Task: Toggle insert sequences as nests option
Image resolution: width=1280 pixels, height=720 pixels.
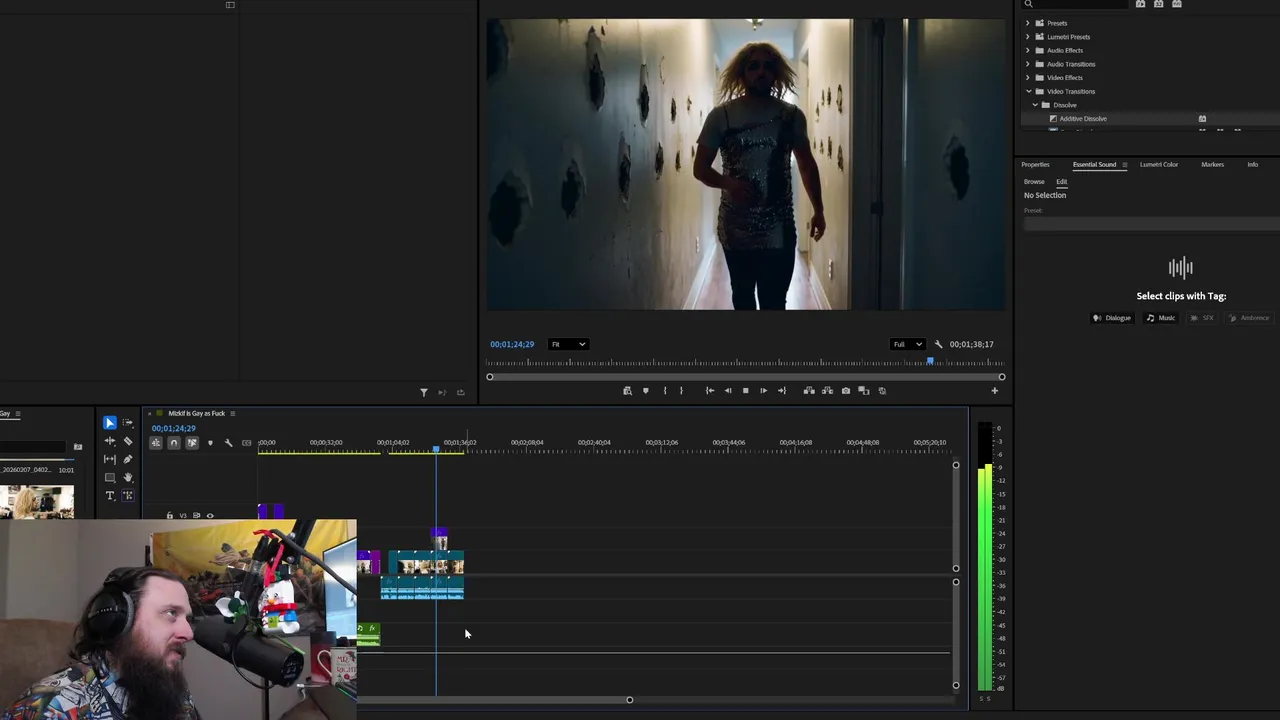Action: click(156, 443)
